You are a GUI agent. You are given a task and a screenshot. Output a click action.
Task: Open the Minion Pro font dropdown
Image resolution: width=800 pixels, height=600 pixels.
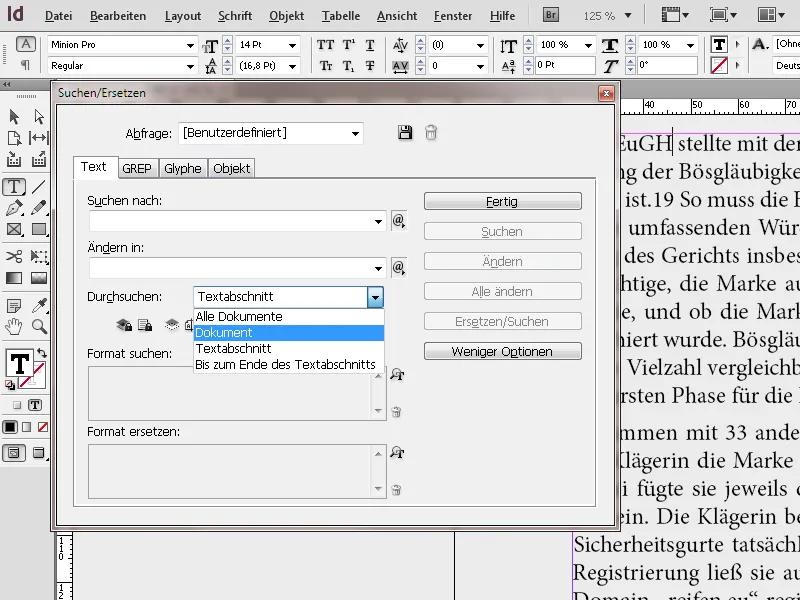[x=193, y=44]
